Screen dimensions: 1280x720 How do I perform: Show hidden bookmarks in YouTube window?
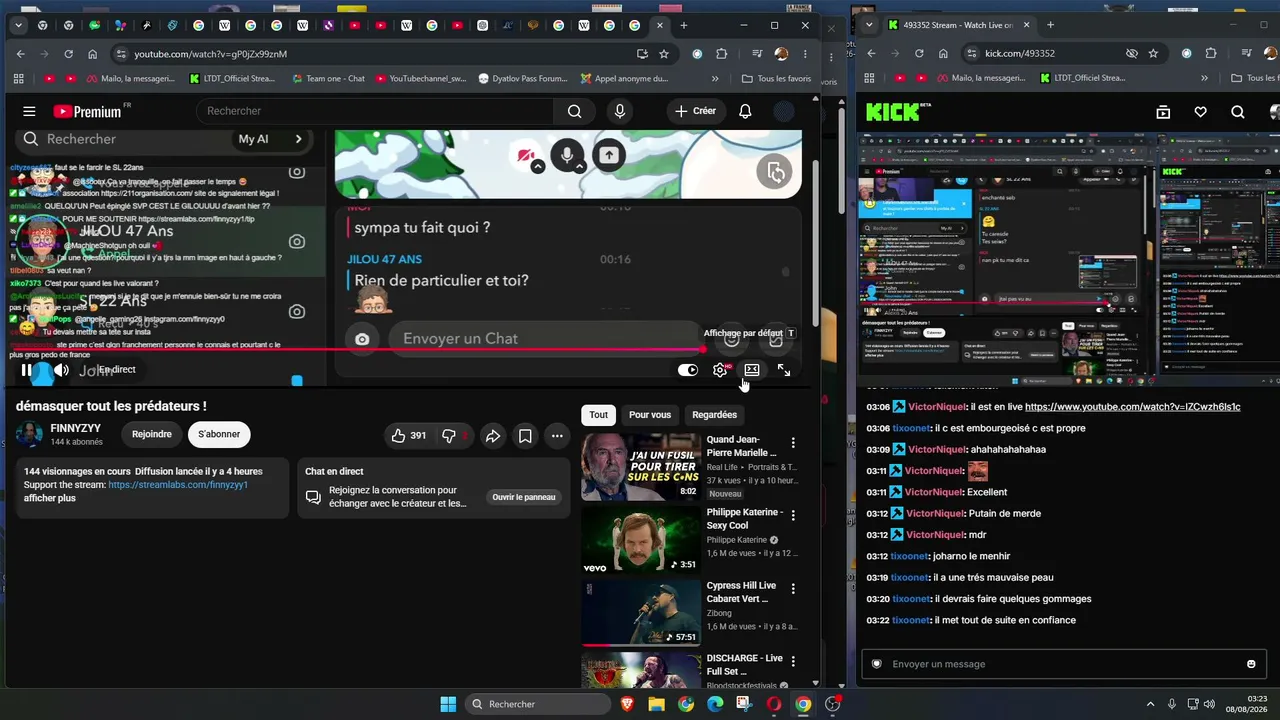(713, 78)
